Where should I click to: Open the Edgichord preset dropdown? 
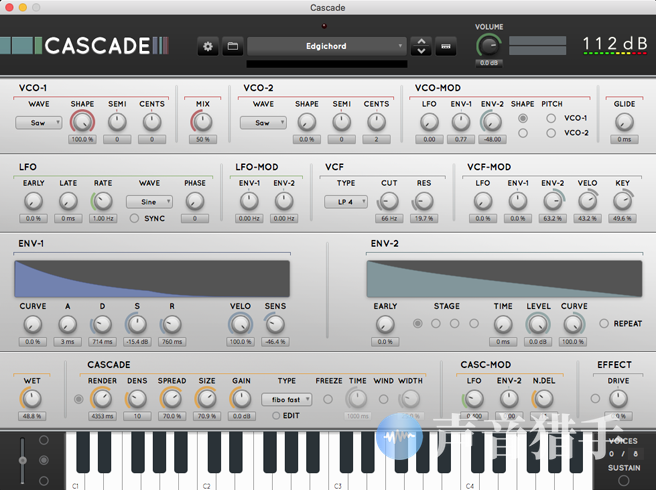point(326,46)
